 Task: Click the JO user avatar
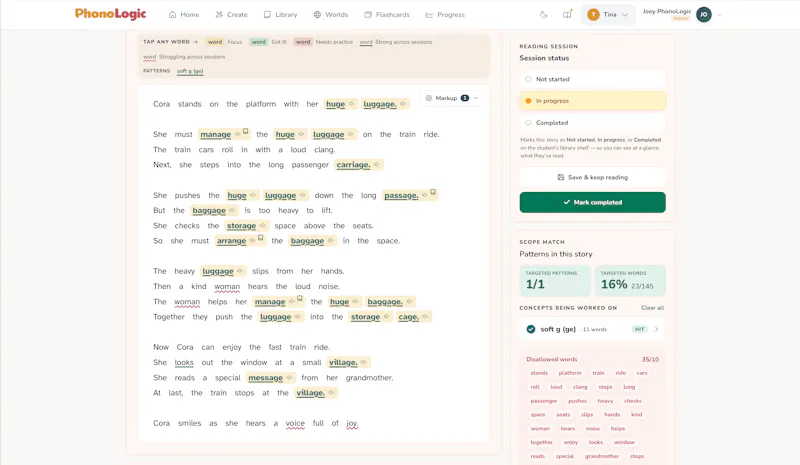click(x=704, y=15)
